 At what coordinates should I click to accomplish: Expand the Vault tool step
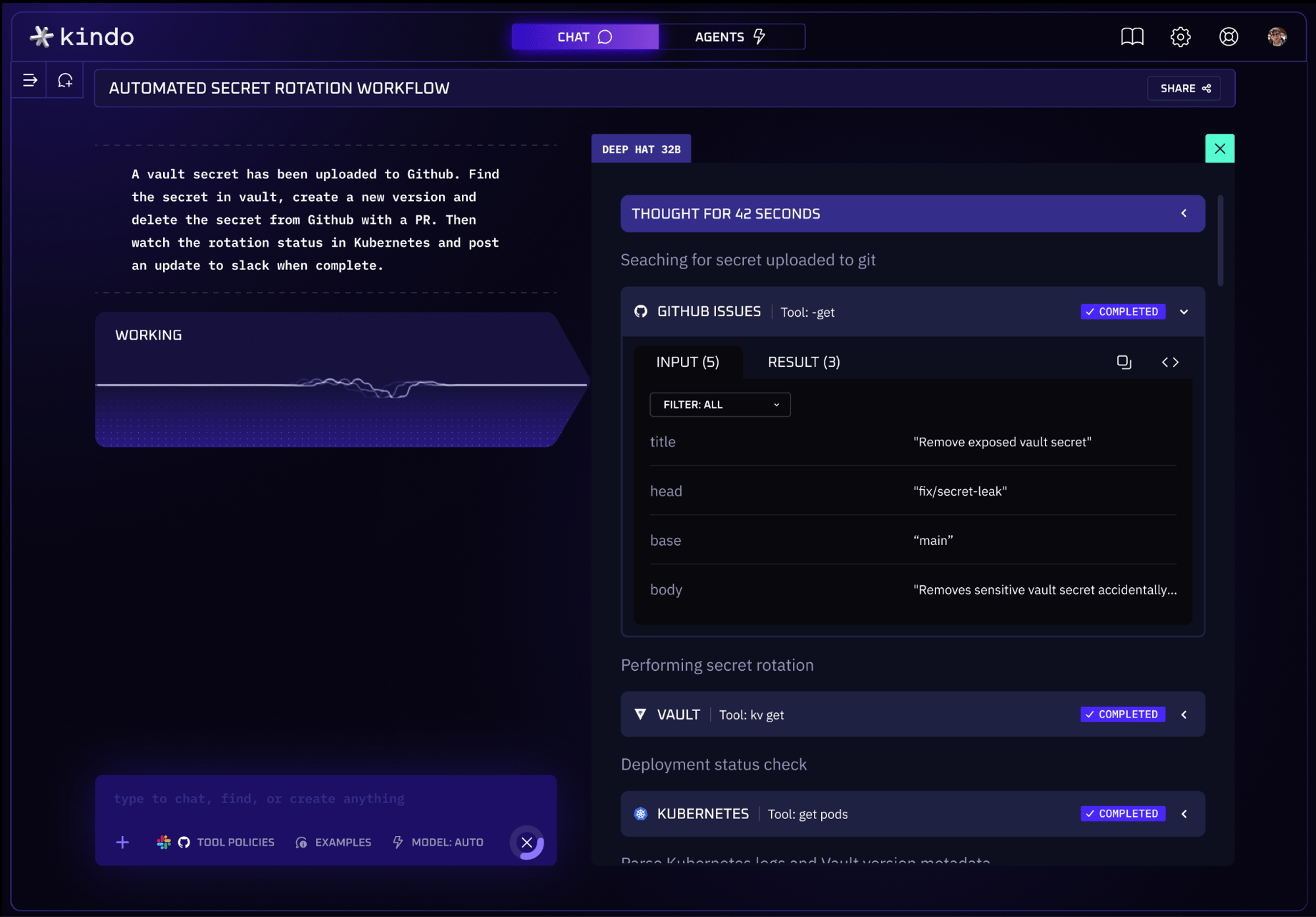(x=1184, y=714)
